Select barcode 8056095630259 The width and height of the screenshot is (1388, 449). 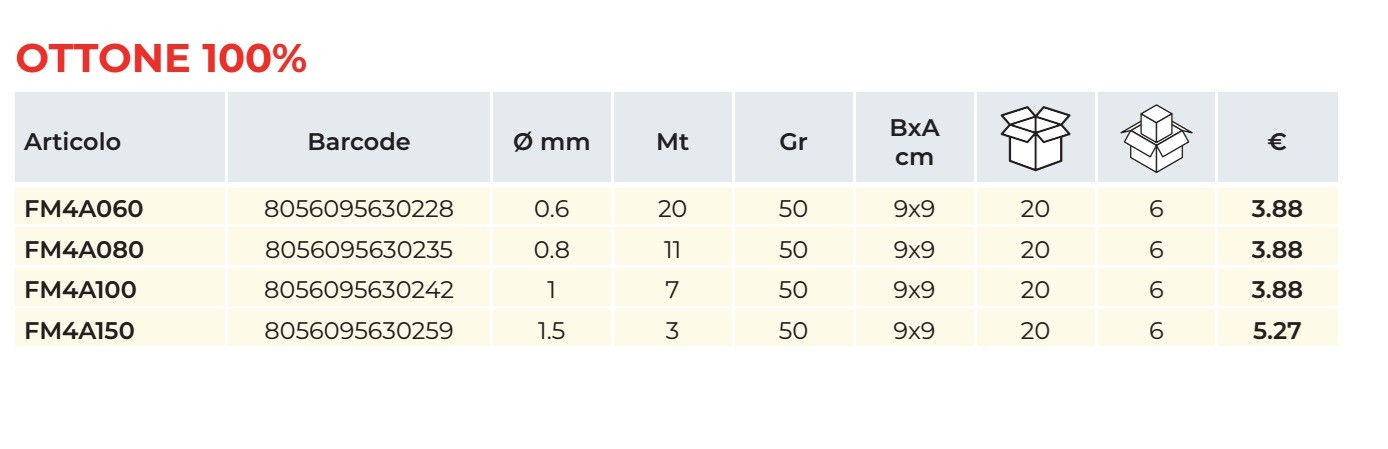359,330
